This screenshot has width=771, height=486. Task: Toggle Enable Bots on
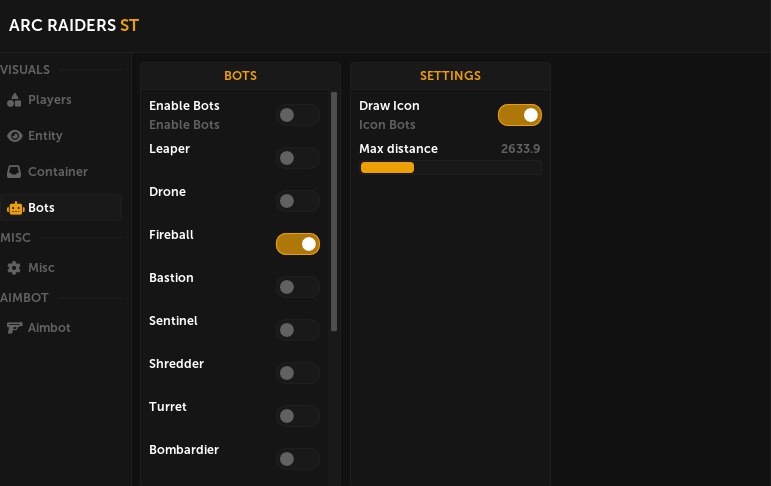coord(298,115)
